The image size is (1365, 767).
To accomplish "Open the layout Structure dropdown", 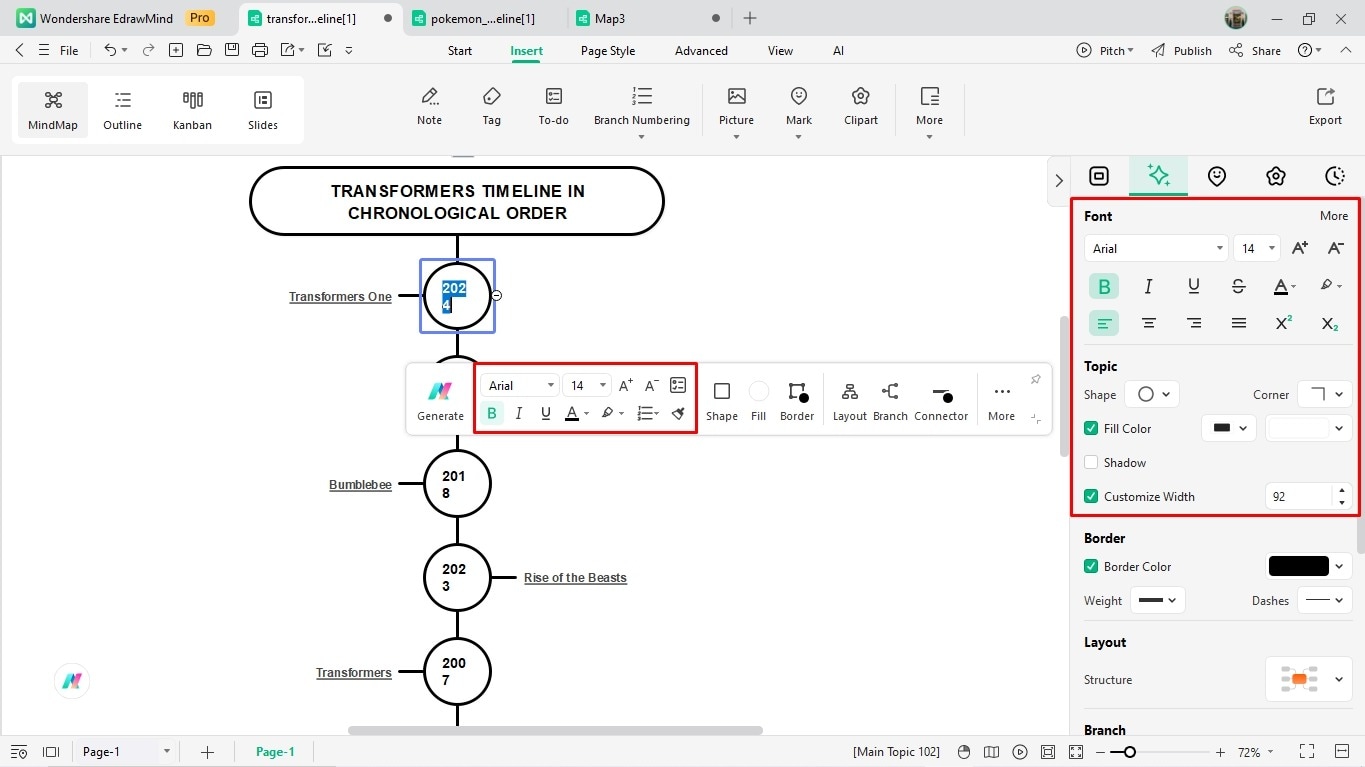I will point(1308,679).
